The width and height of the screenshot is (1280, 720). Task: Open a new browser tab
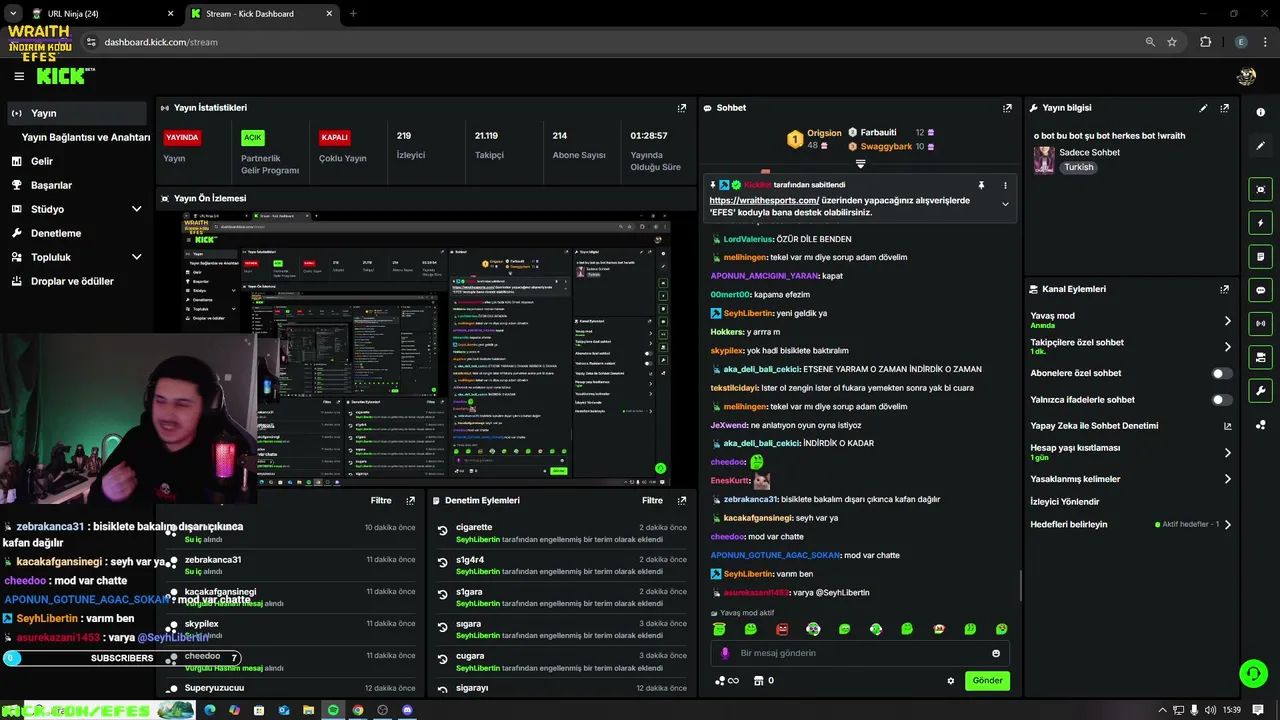tap(352, 14)
